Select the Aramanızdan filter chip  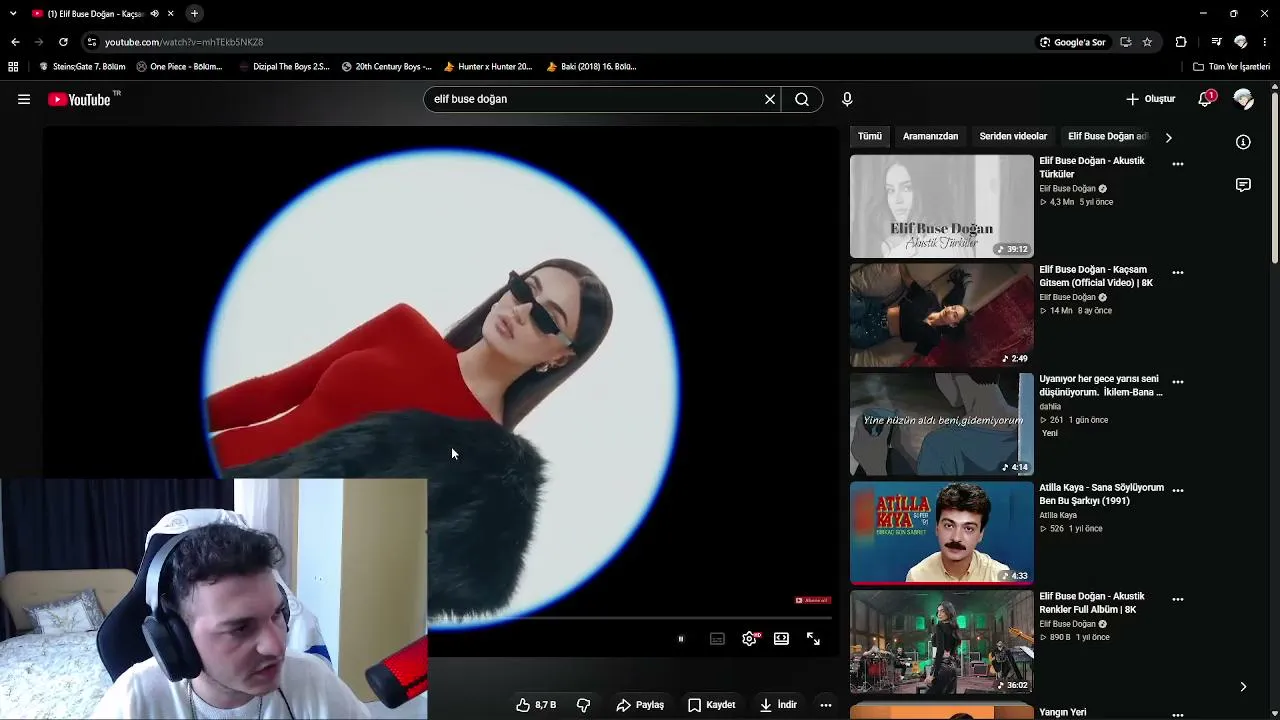click(x=930, y=136)
